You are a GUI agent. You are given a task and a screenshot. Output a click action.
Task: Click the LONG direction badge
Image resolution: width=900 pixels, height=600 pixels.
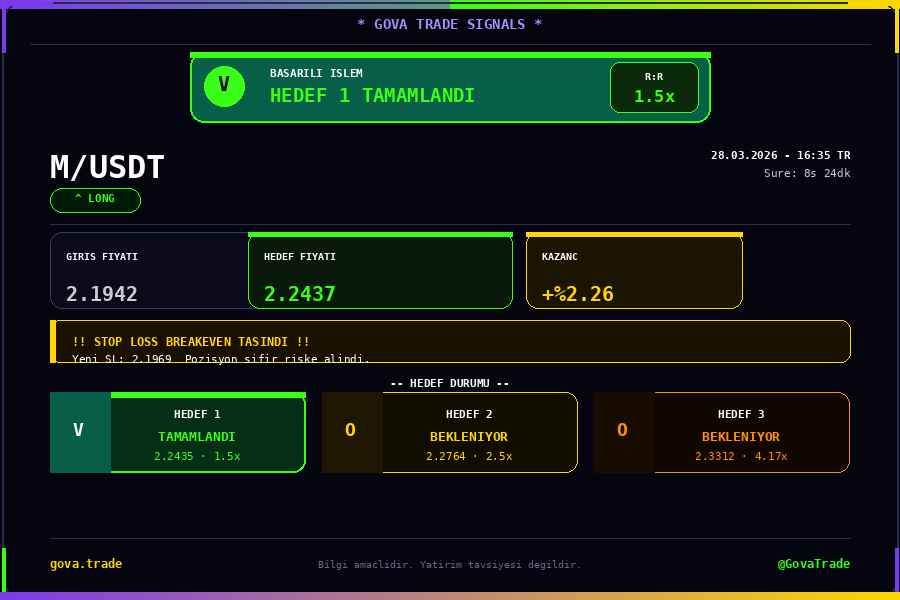coord(95,200)
